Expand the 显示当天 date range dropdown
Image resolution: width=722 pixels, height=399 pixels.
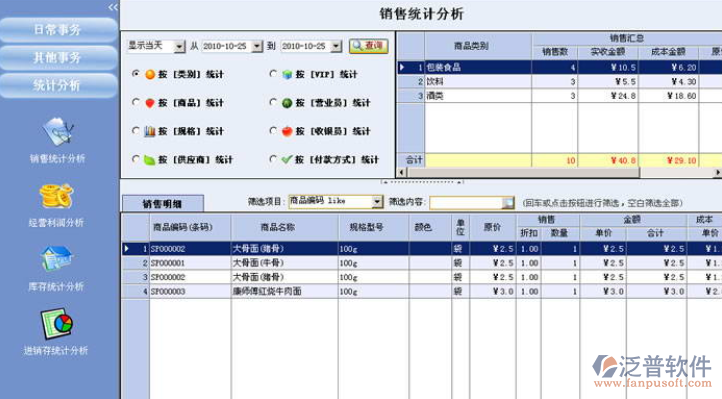pyautogui.click(x=180, y=46)
